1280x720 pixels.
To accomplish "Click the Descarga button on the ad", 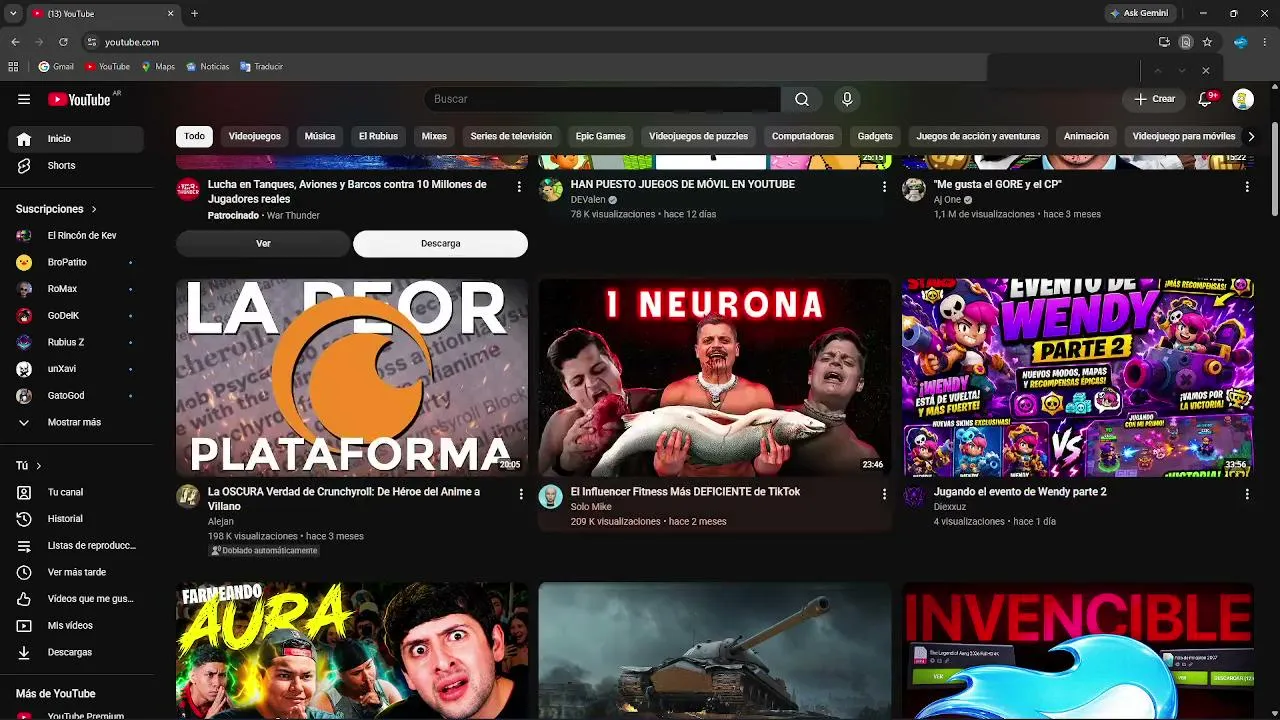I will [x=440, y=243].
